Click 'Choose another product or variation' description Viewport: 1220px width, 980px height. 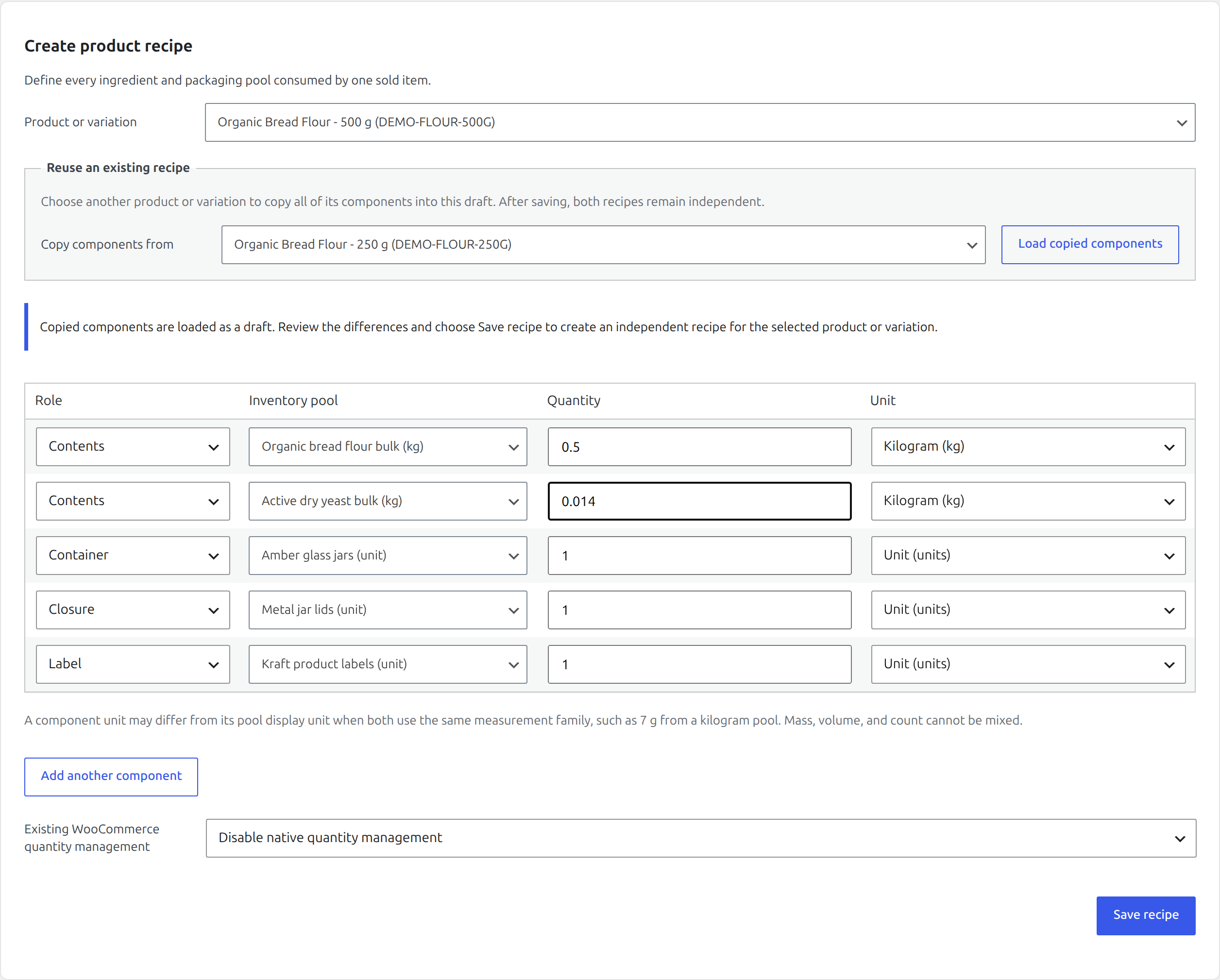(x=402, y=202)
